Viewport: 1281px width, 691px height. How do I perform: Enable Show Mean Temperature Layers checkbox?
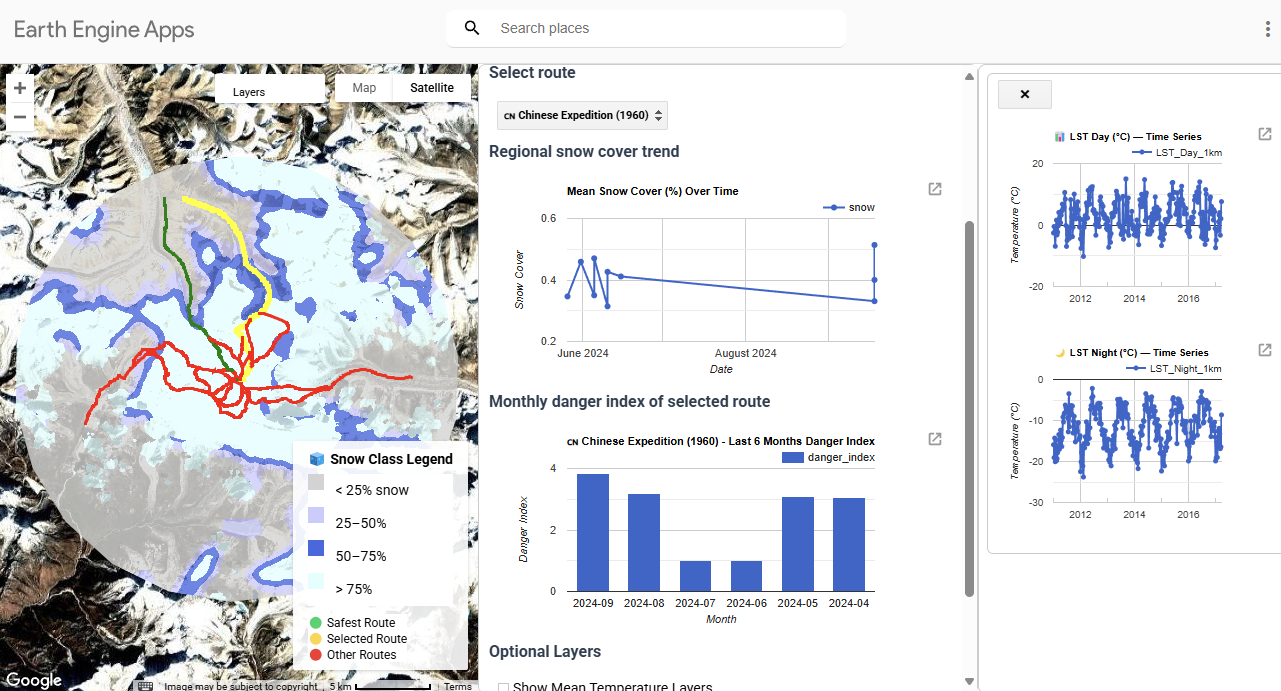pos(503,687)
